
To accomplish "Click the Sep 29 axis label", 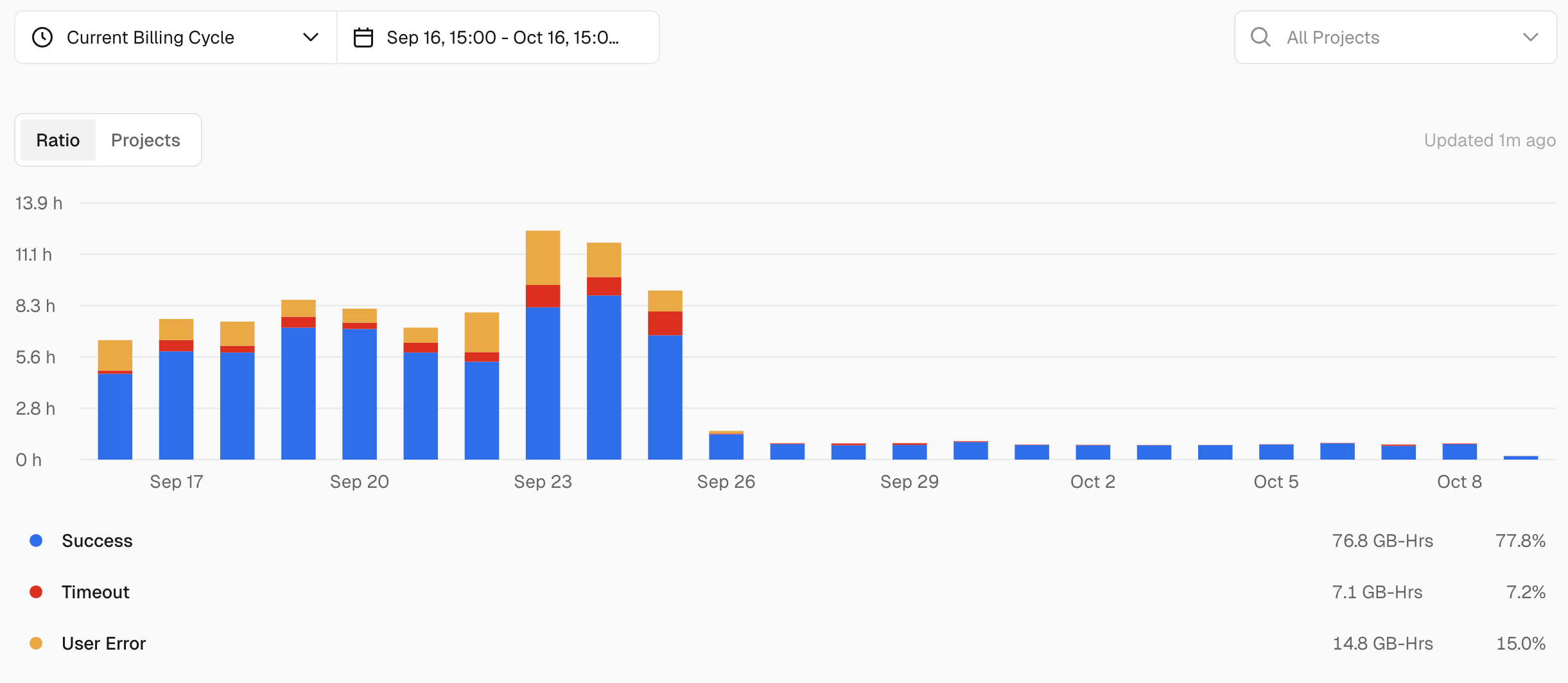I will point(909,481).
